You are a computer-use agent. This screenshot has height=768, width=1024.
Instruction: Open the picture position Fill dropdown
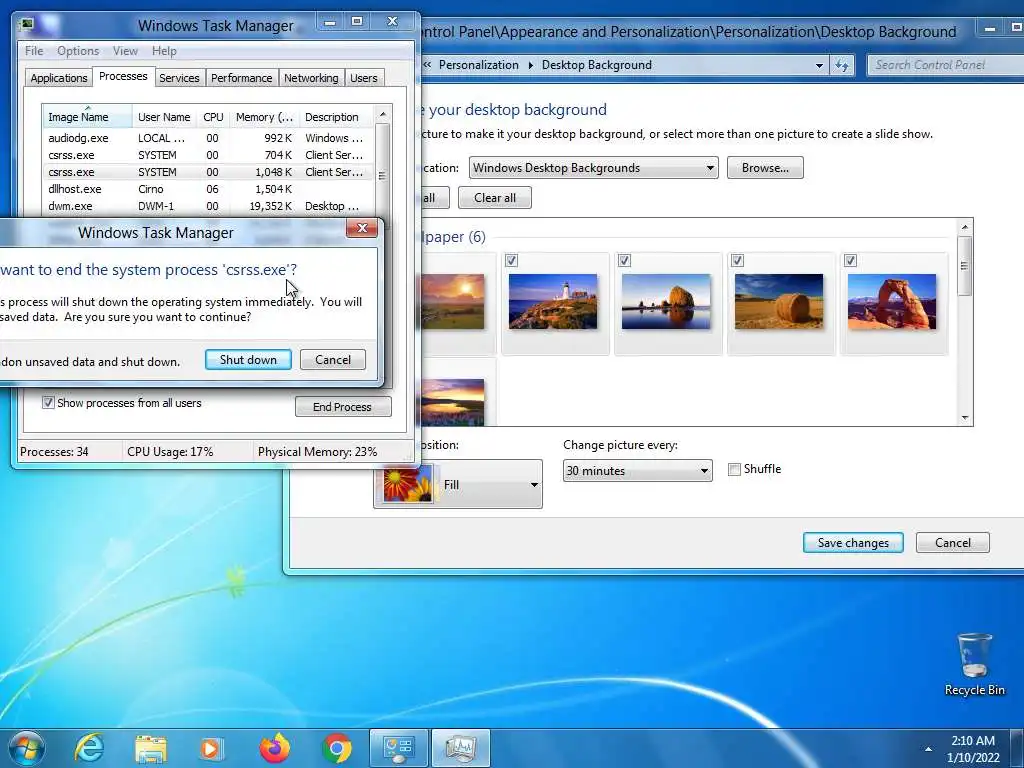click(x=458, y=485)
